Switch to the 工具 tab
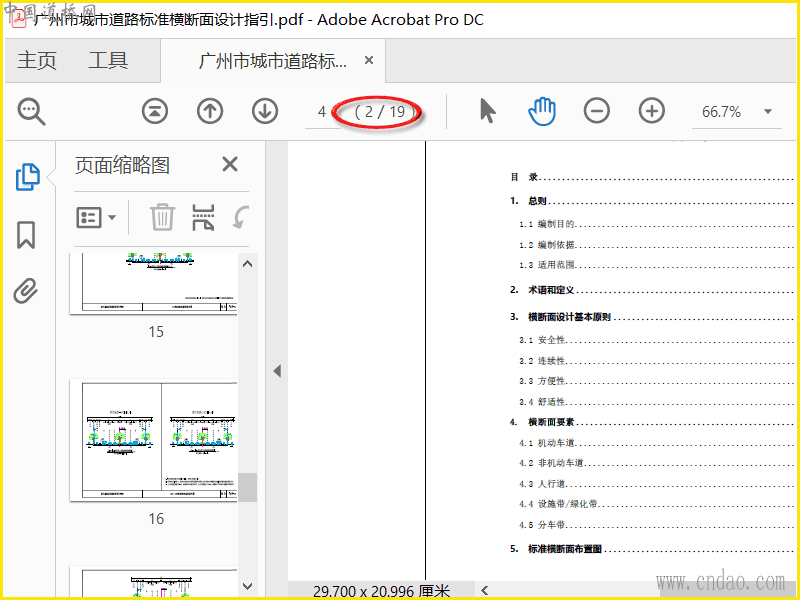Screen dimensions: 800x600 pyautogui.click(x=108, y=60)
